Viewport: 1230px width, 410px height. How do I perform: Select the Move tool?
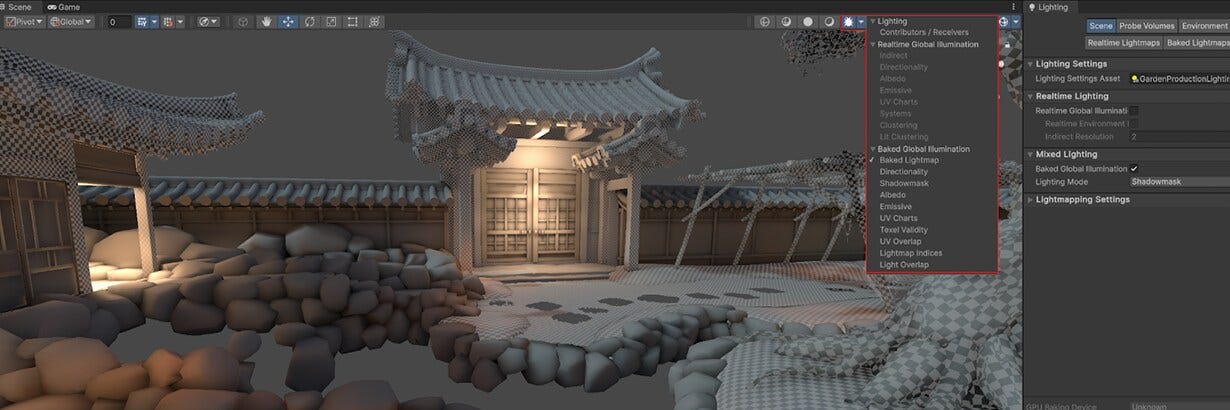[288, 21]
